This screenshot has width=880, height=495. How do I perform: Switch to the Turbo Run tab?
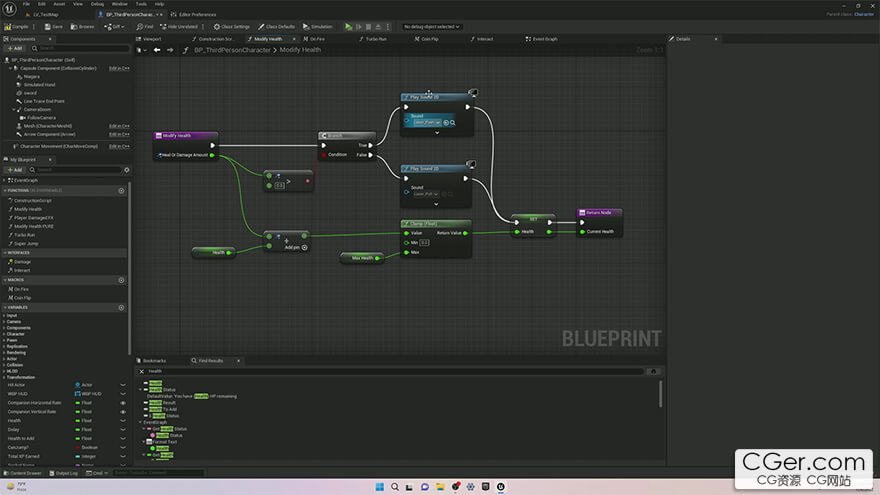373,39
